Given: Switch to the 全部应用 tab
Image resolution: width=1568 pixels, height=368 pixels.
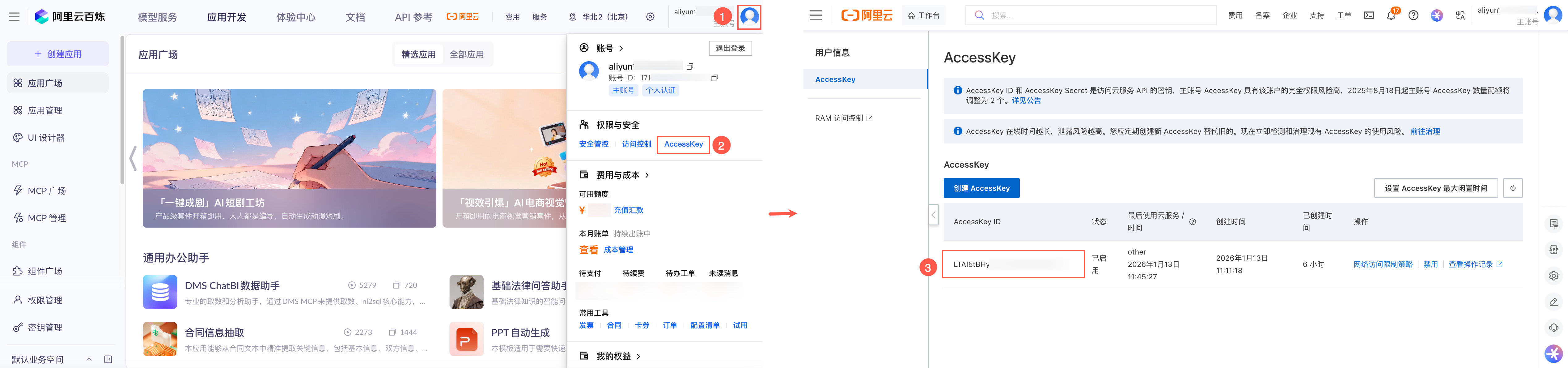Looking at the screenshot, I should click(466, 55).
